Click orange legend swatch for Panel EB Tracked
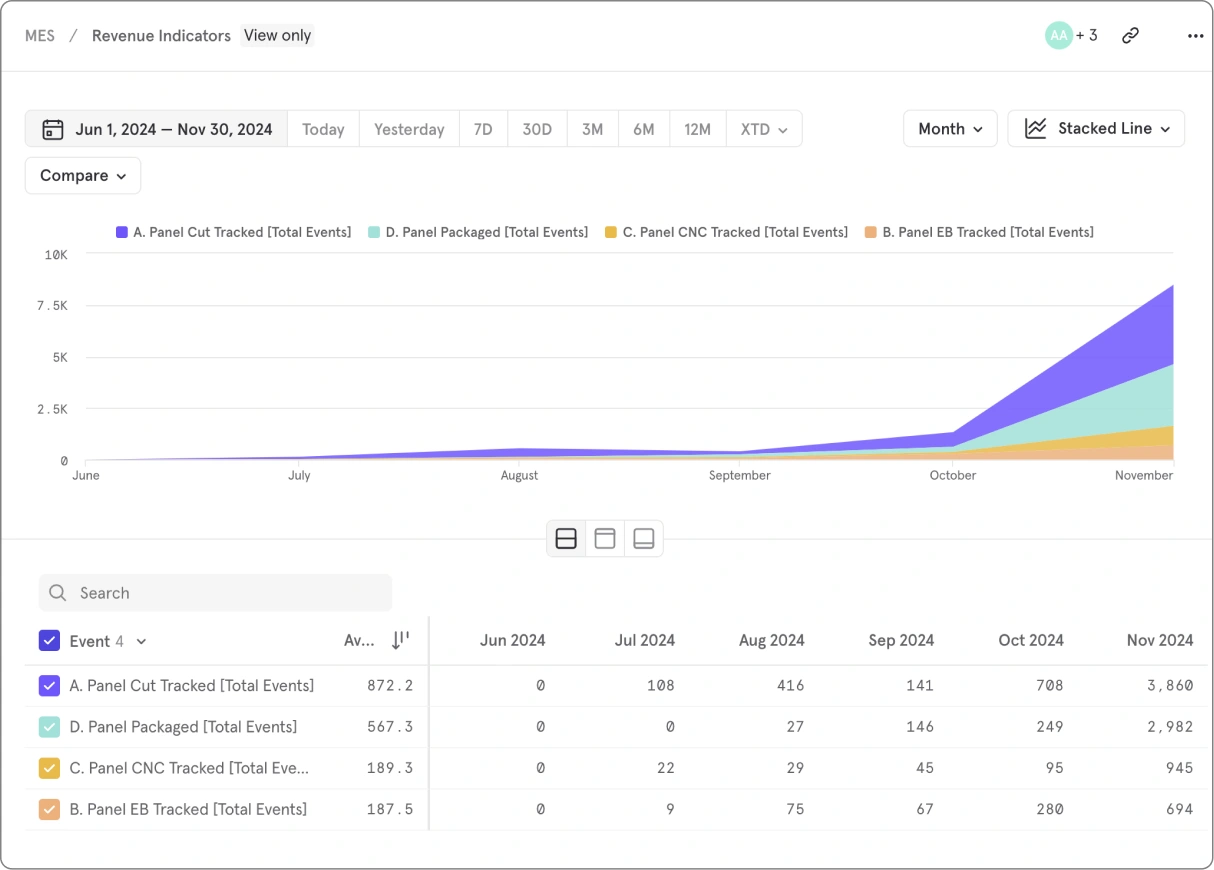 (871, 232)
